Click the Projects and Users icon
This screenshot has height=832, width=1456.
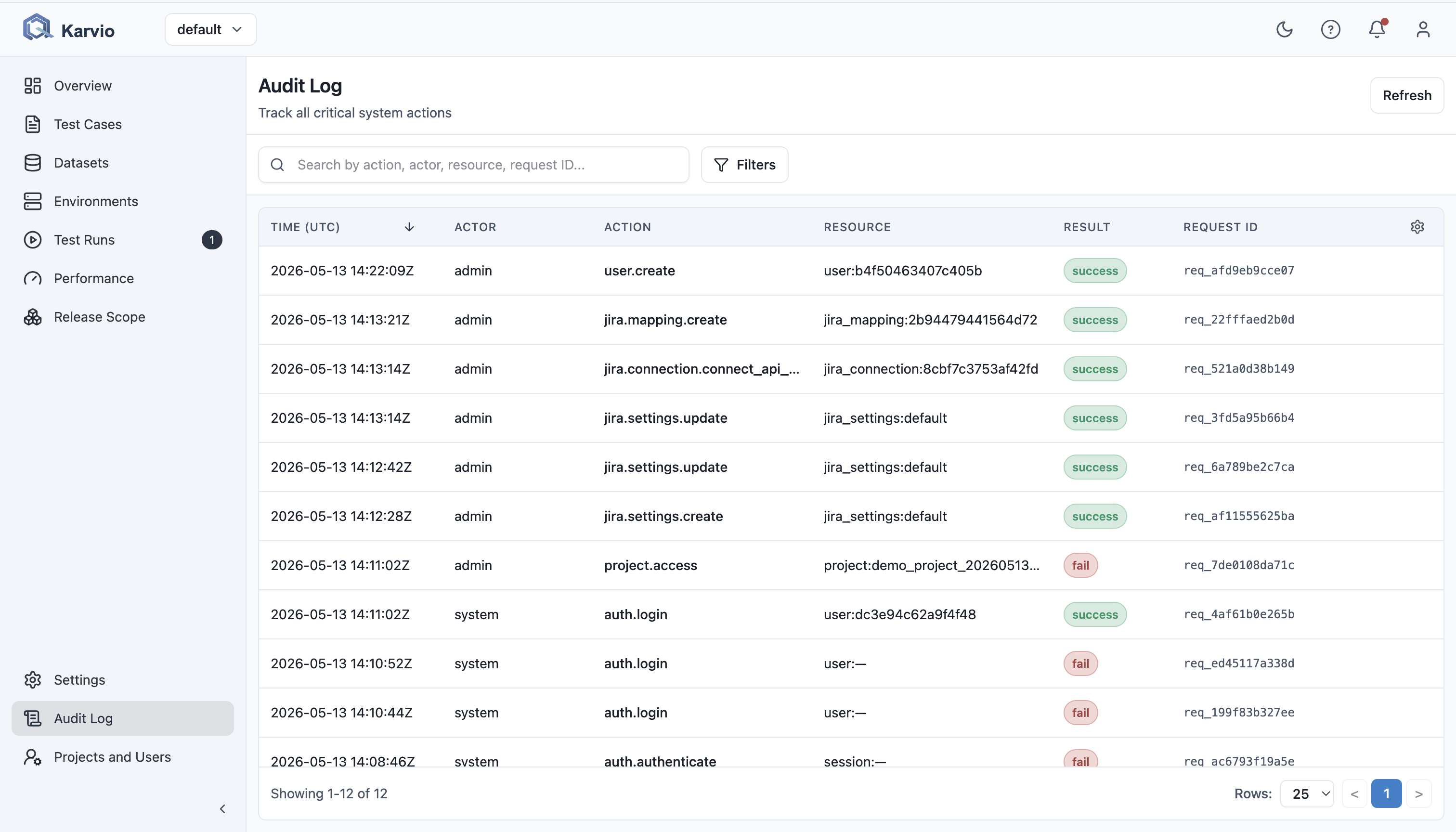click(33, 757)
